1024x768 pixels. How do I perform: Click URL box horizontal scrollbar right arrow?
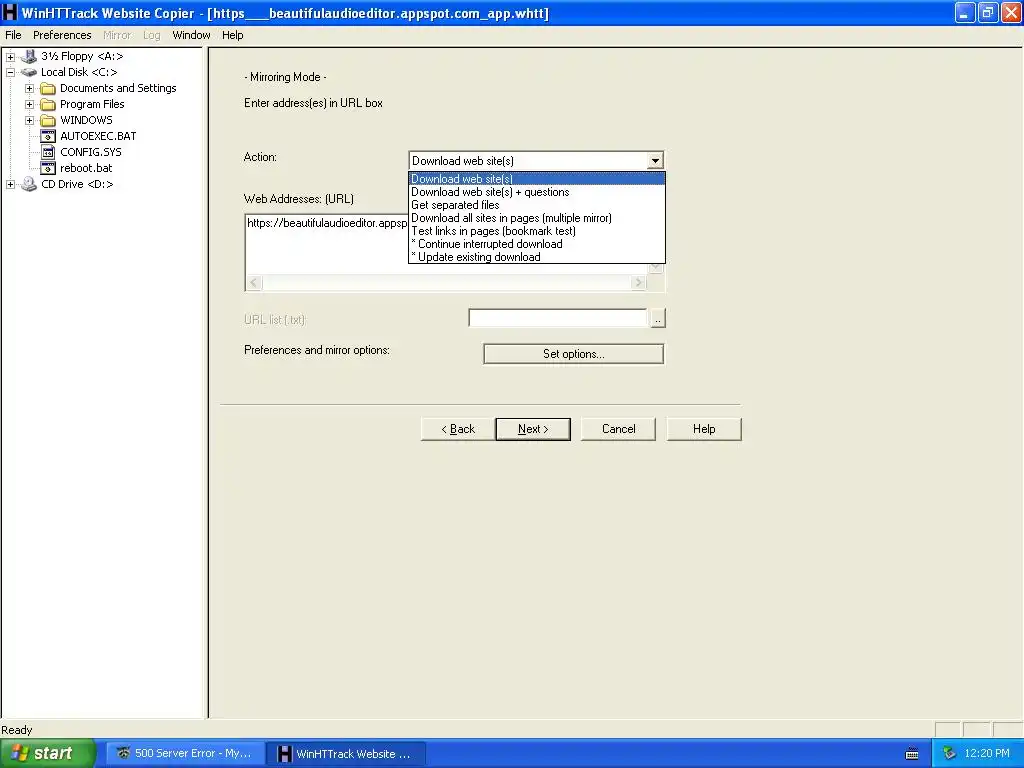click(638, 283)
